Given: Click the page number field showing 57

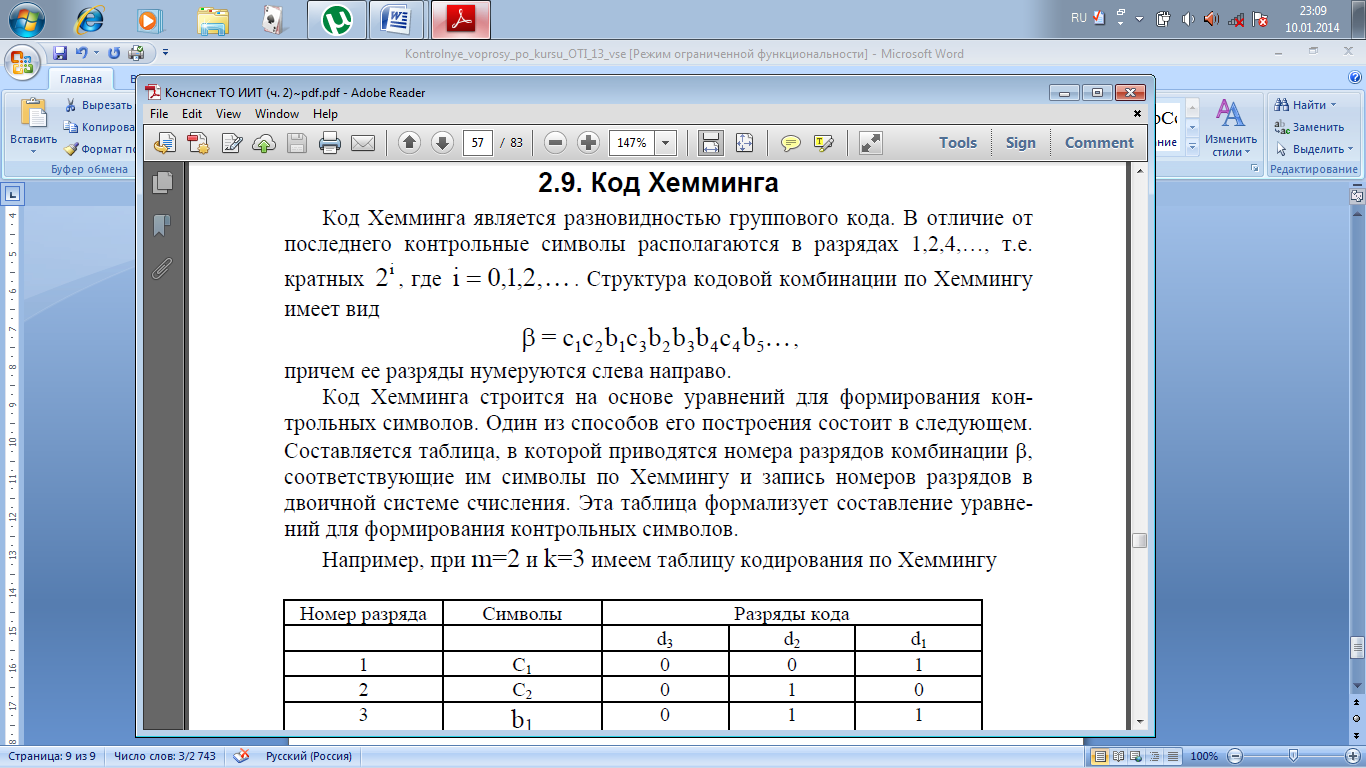Looking at the screenshot, I should point(478,143).
